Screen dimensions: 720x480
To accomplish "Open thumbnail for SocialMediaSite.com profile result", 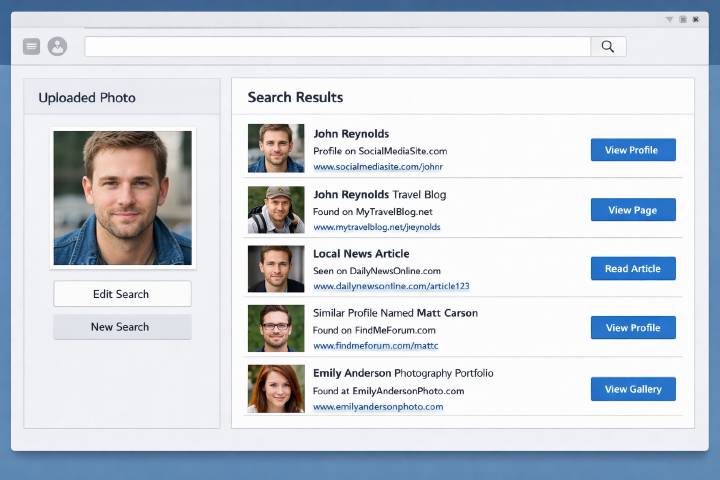I will (x=276, y=149).
